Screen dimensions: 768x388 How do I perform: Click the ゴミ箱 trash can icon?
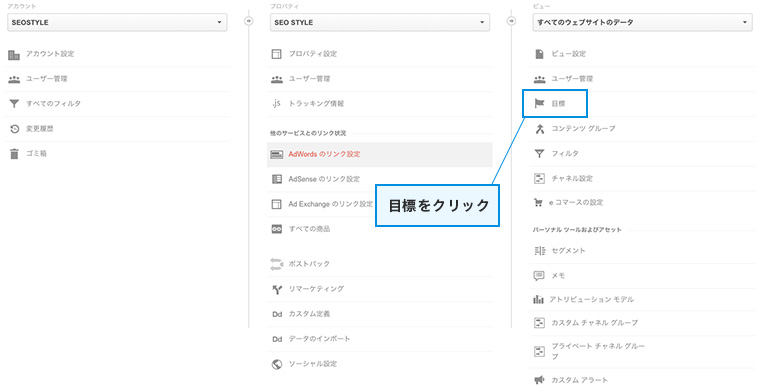(14, 154)
